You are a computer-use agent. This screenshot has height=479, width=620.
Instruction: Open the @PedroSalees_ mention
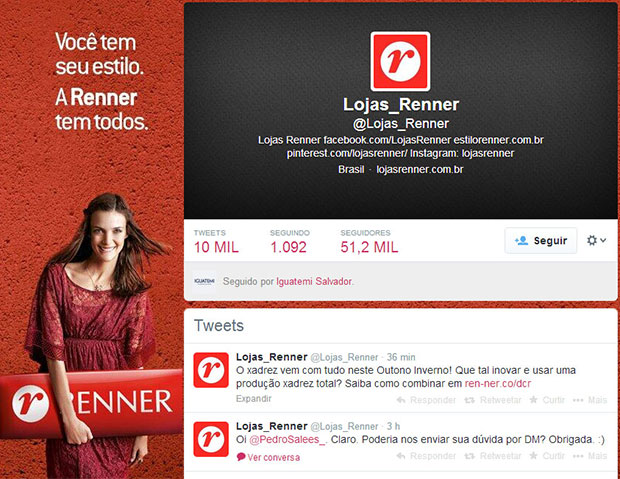(x=287, y=439)
